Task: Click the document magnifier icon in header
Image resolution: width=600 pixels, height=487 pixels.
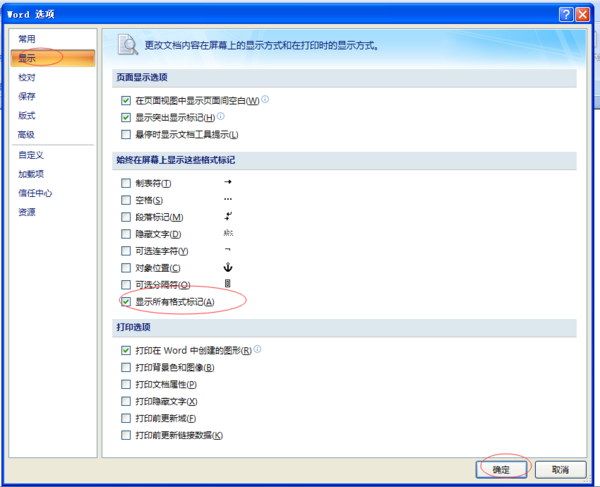Action: point(128,44)
